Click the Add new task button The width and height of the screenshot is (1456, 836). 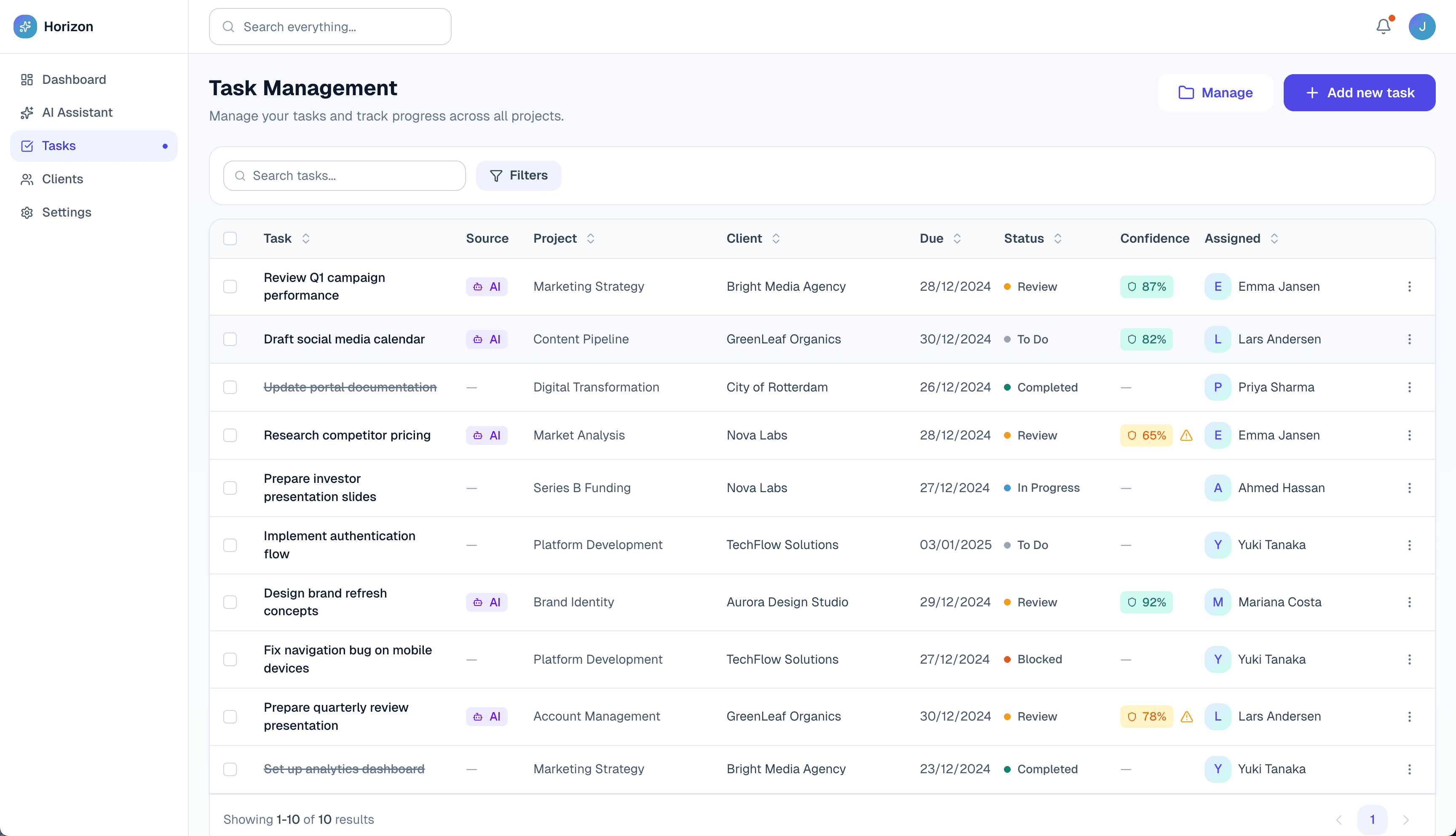tap(1359, 92)
